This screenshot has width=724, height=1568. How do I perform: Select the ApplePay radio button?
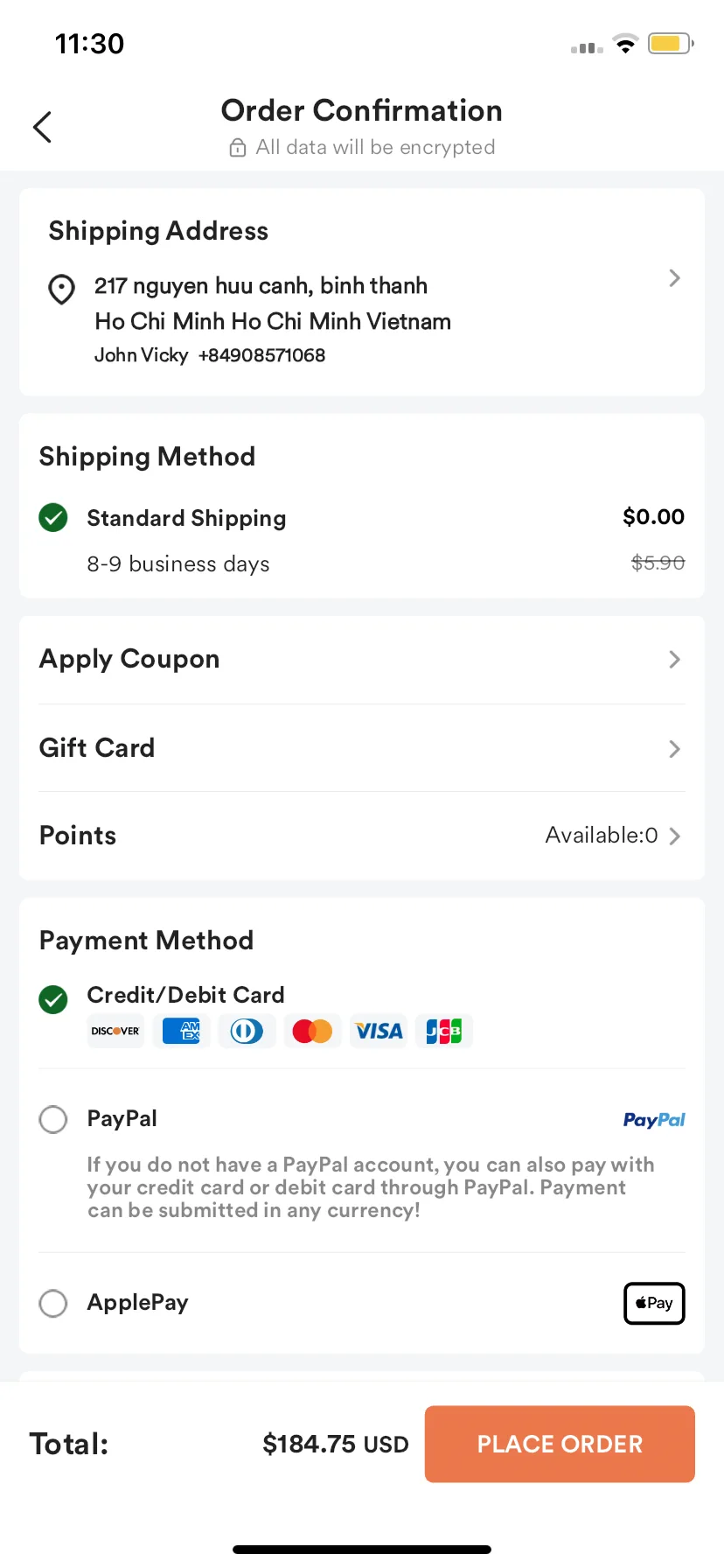(53, 1303)
